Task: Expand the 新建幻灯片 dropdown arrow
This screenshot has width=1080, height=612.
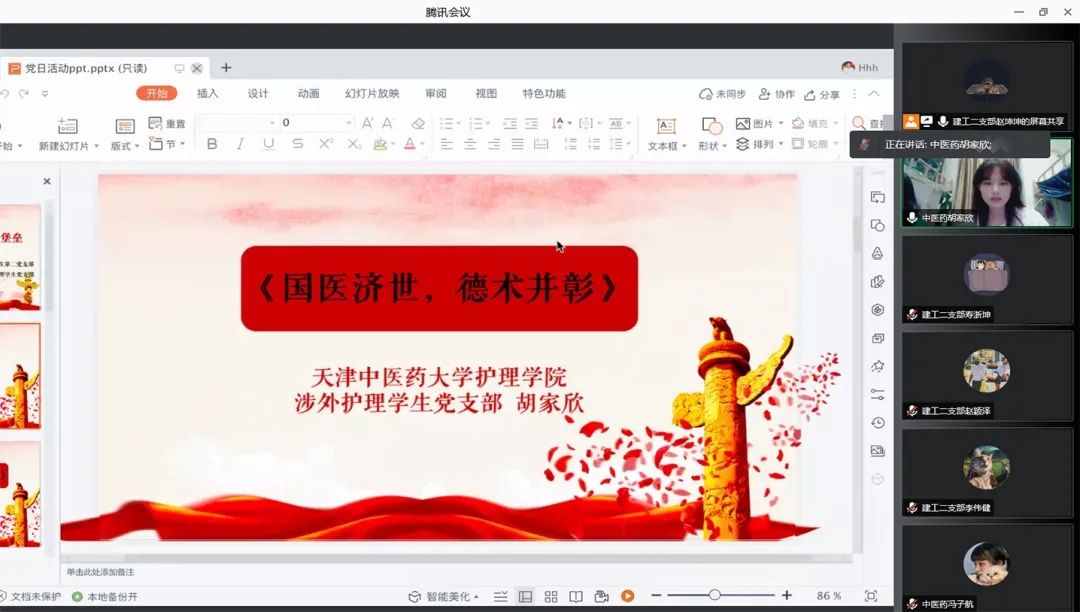Action: (x=96, y=146)
